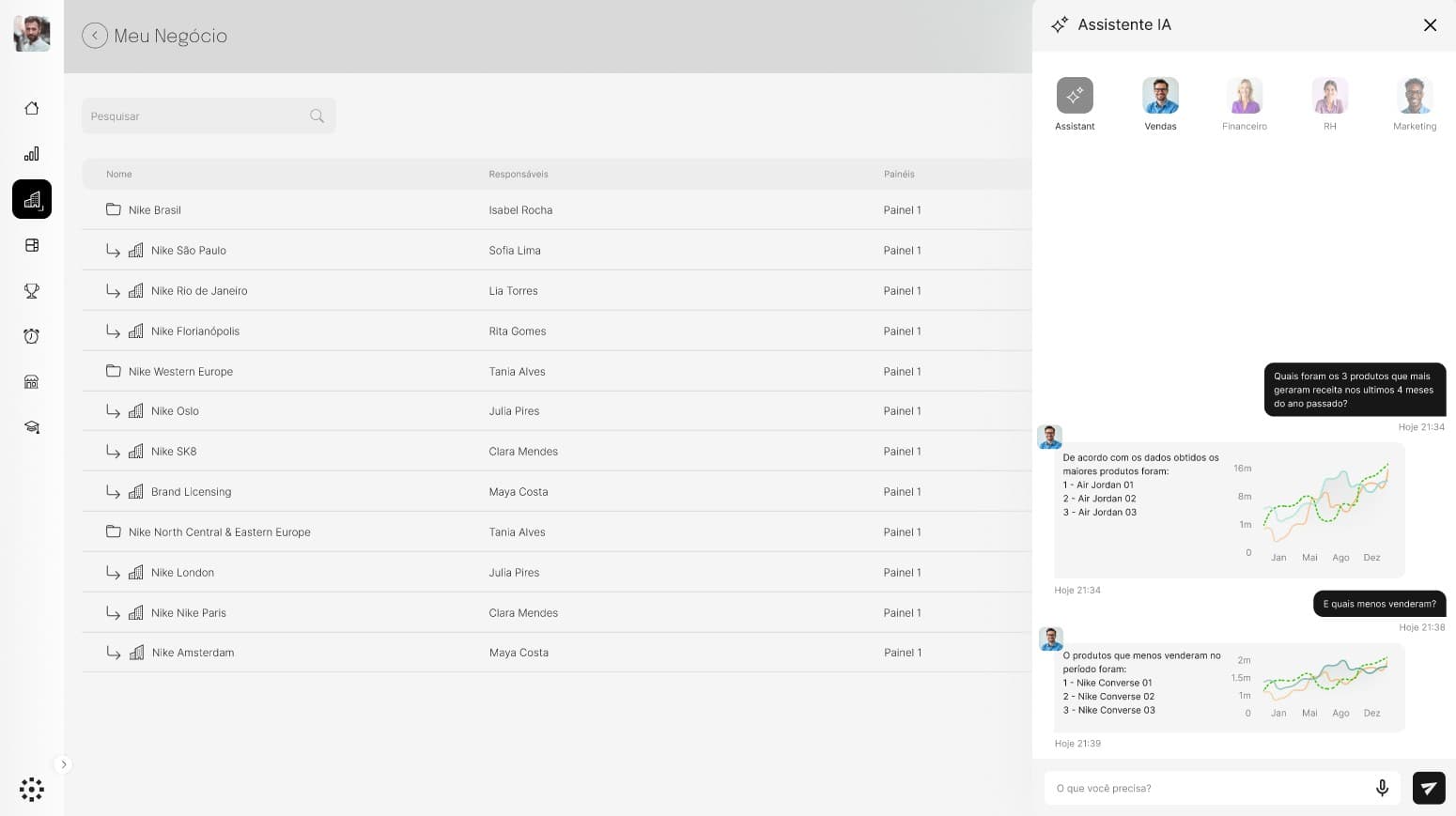Go back with the Meu Negócio arrow
The height and width of the screenshot is (816, 1456).
tap(95, 36)
